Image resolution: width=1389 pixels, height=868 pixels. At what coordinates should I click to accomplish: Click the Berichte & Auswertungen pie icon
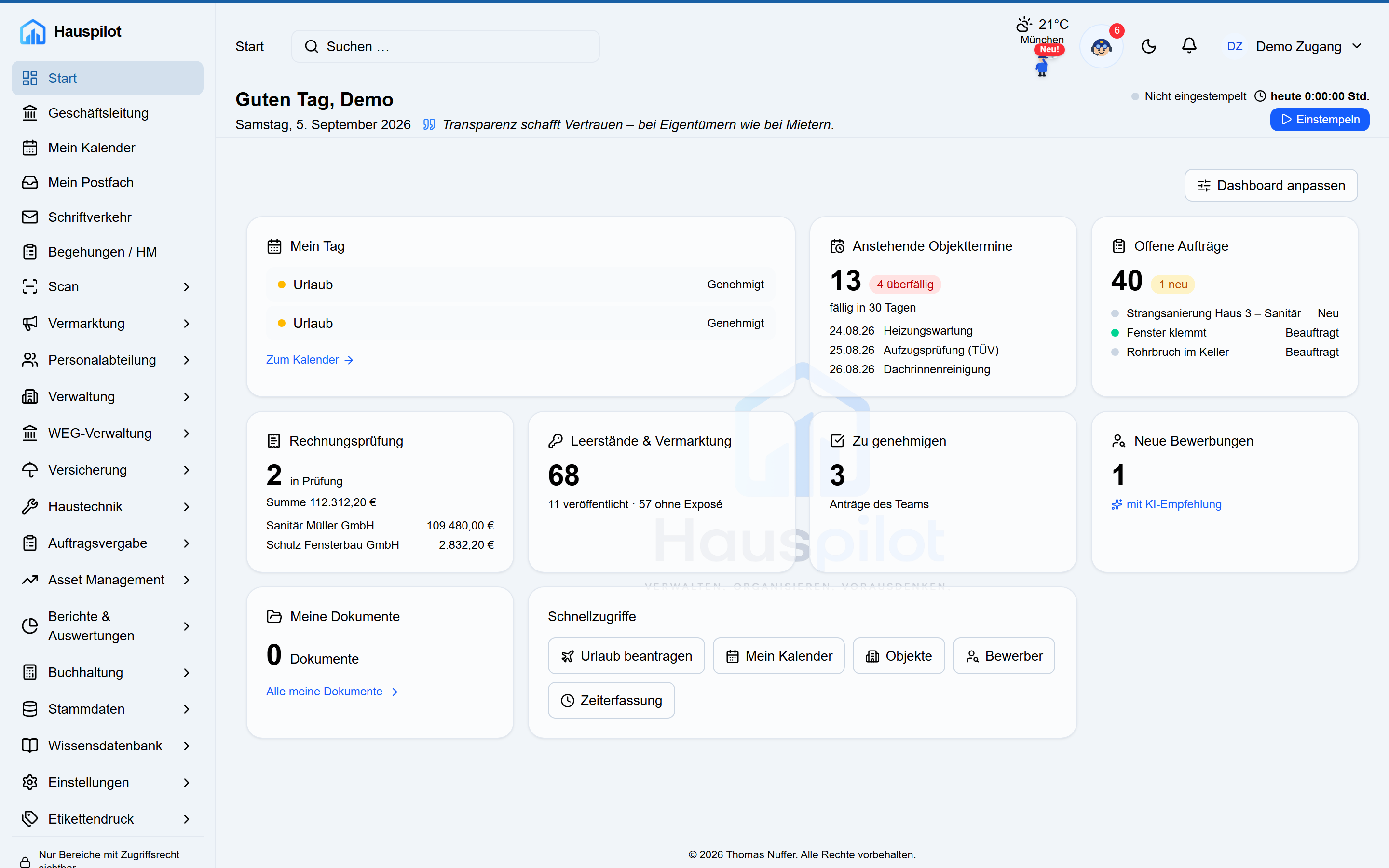coord(30,626)
